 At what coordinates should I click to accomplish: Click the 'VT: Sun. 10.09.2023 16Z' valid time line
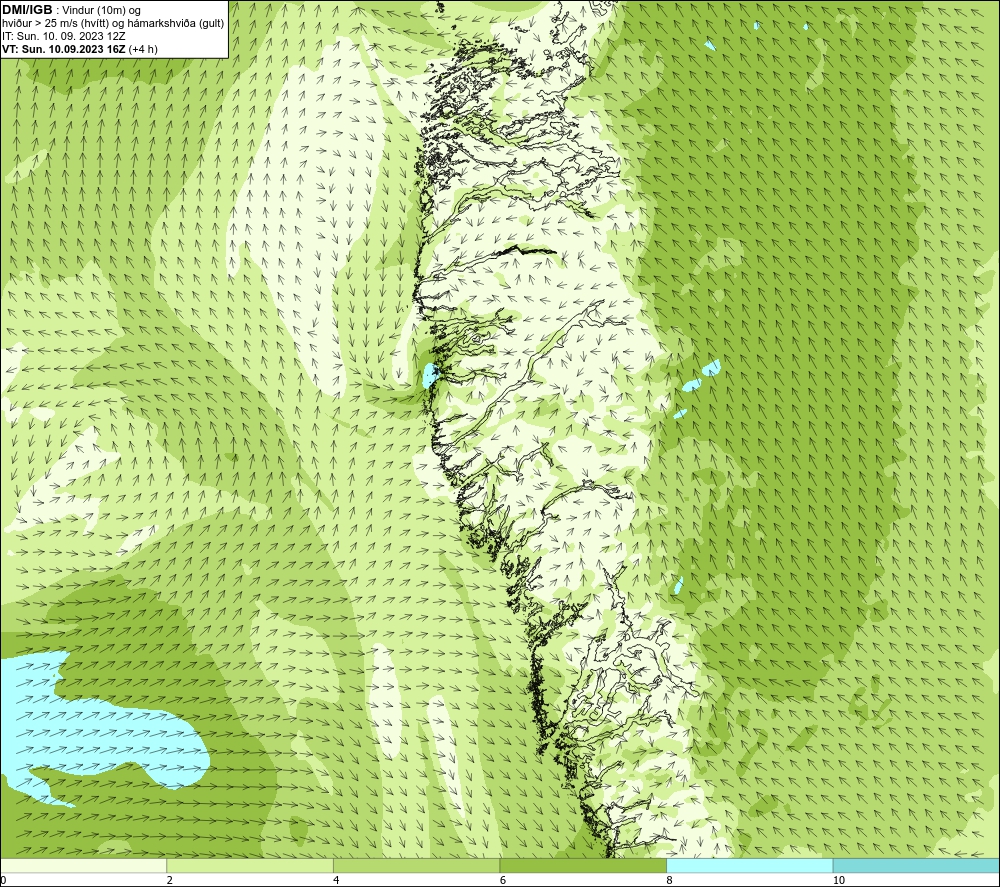click(64, 49)
